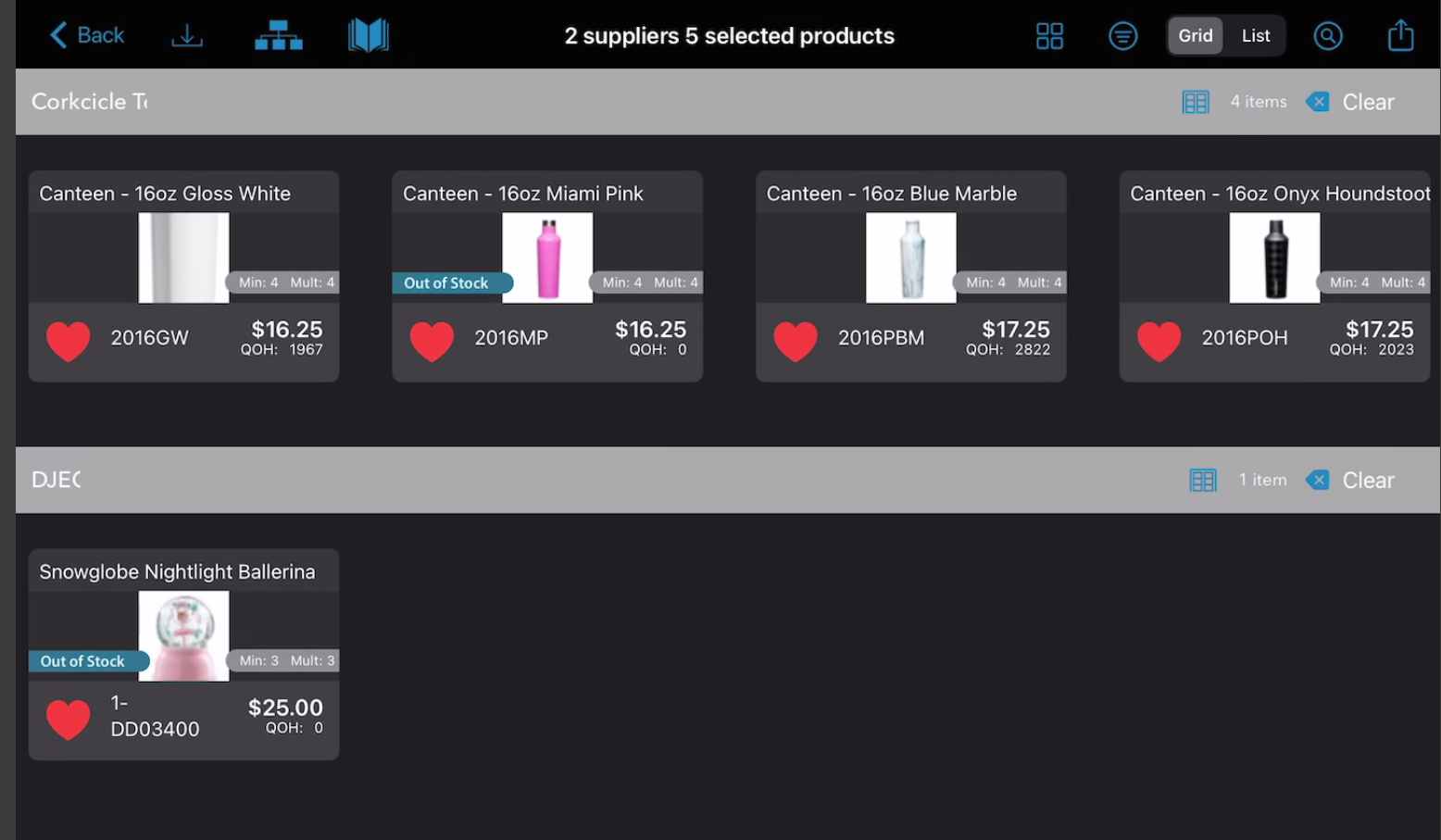Screen dimensions: 1441x840
Task: Tap the SKU 1-DD03400
Action: pos(155,716)
